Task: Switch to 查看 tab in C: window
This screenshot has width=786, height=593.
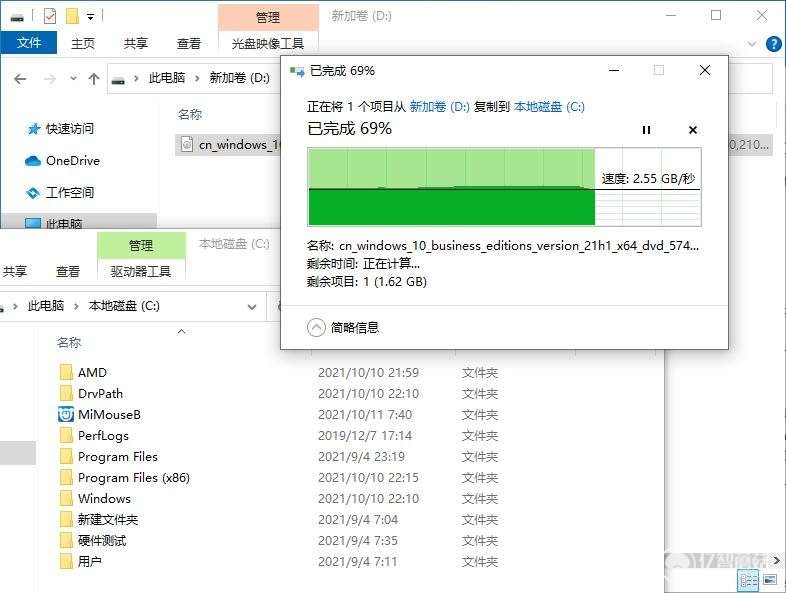Action: click(68, 272)
